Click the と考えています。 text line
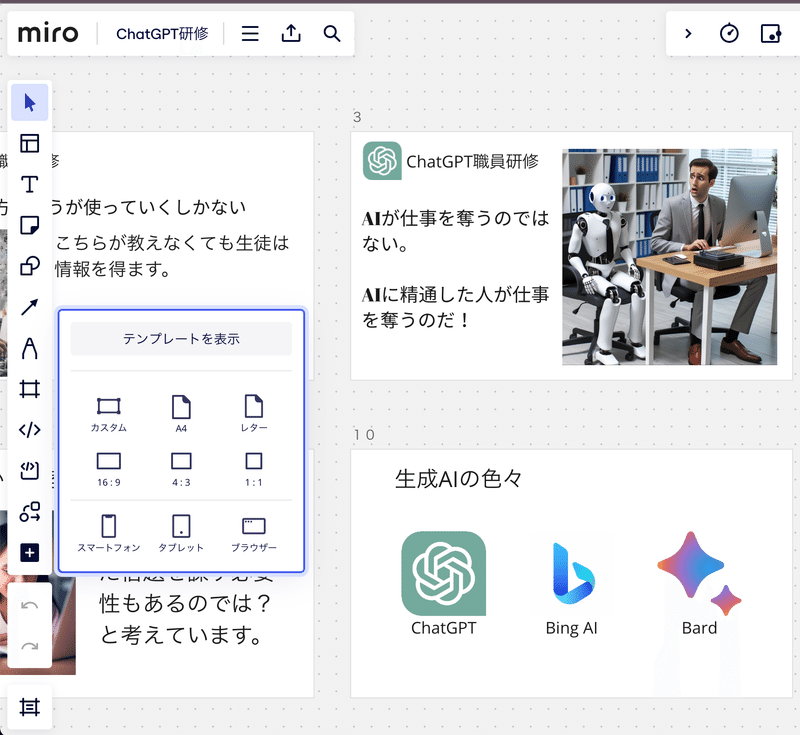The width and height of the screenshot is (800, 735). (x=182, y=636)
